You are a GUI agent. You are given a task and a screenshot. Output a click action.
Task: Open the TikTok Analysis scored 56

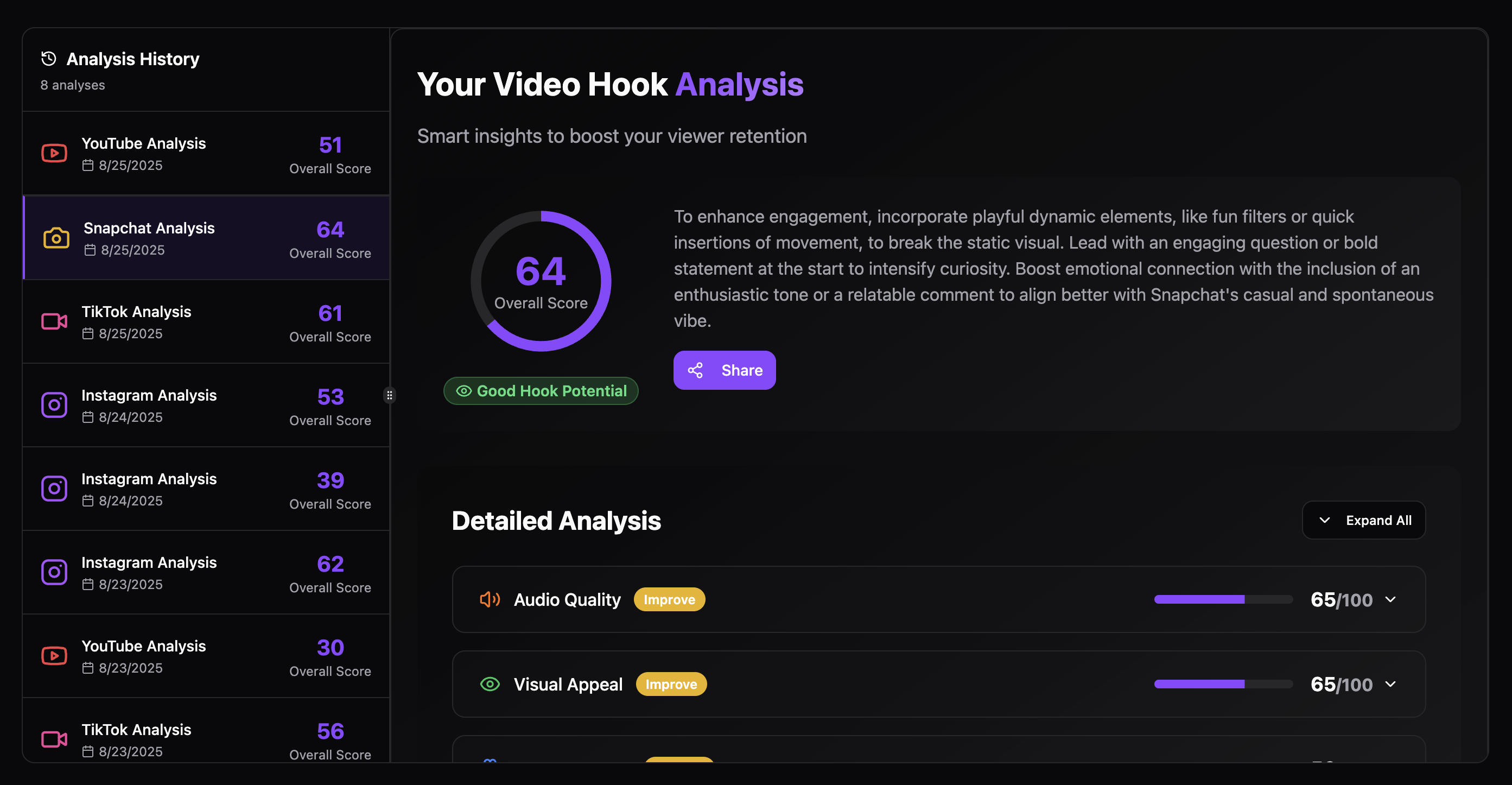pyautogui.click(x=206, y=731)
